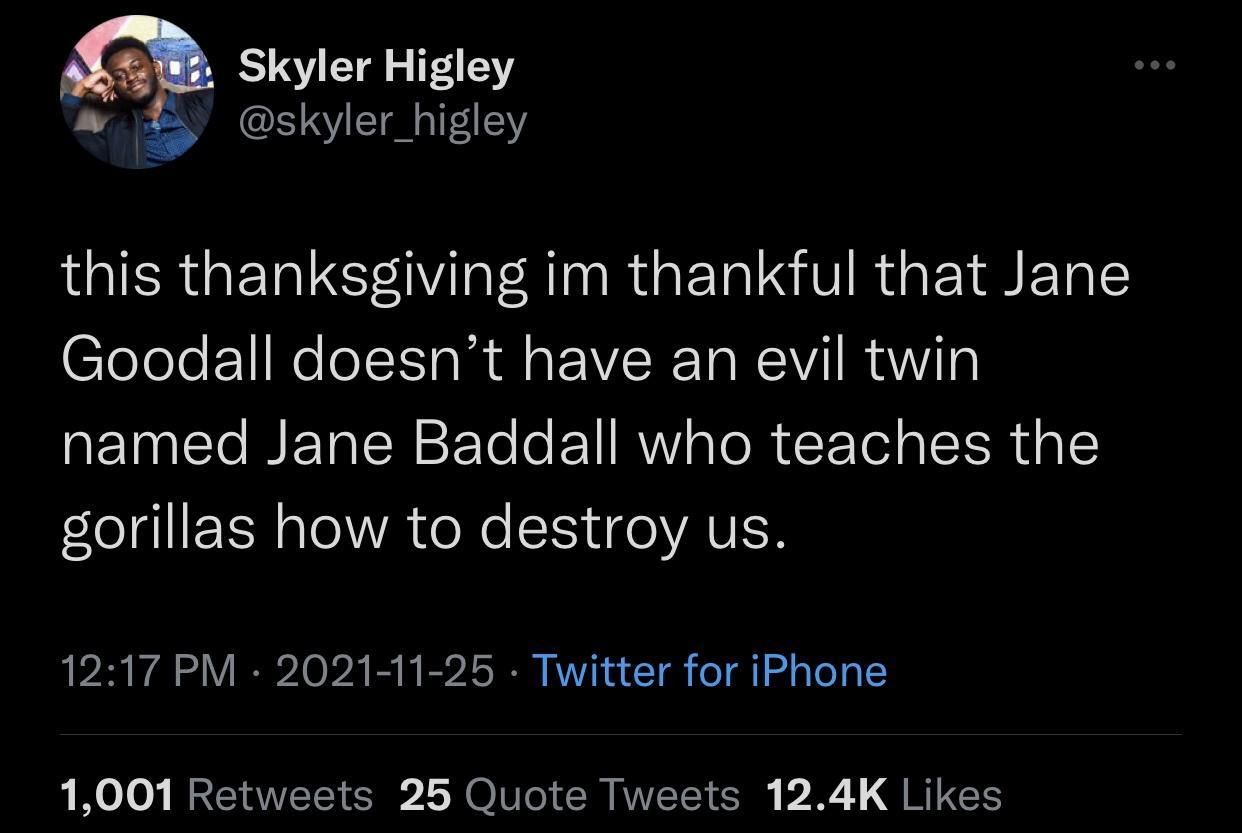Click the 25 quote tweet count number
1242x833 pixels.
[x=426, y=796]
